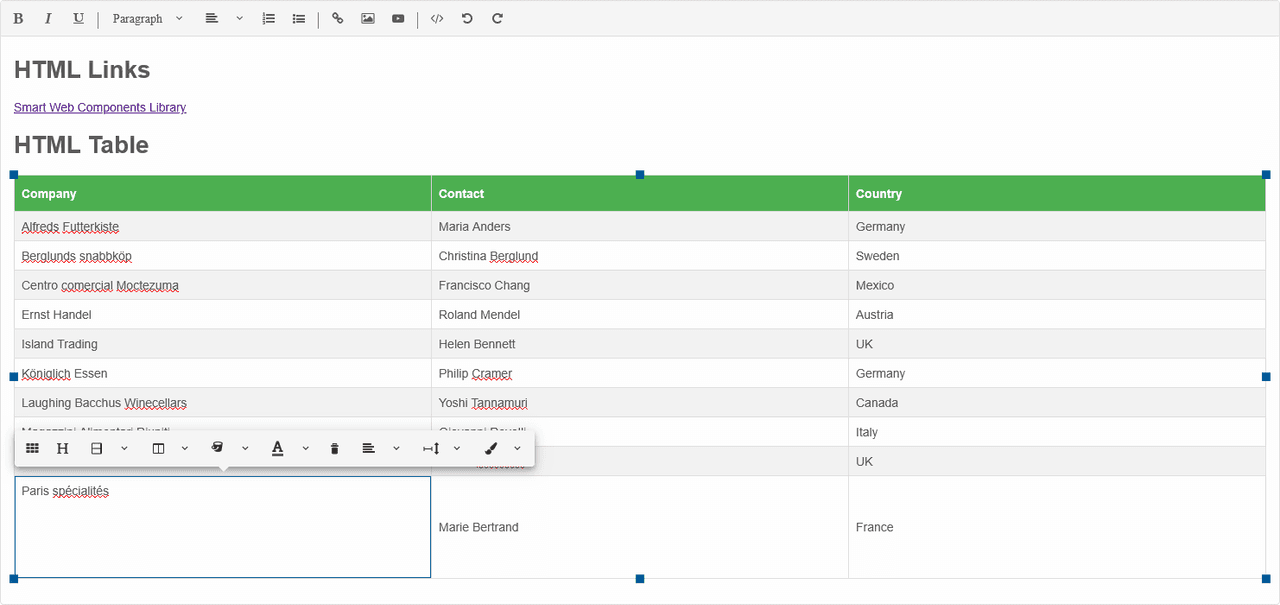Screen dimensions: 1280x605
Task: Click the cell text alignment icon in floating toolbar
Action: [x=368, y=449]
